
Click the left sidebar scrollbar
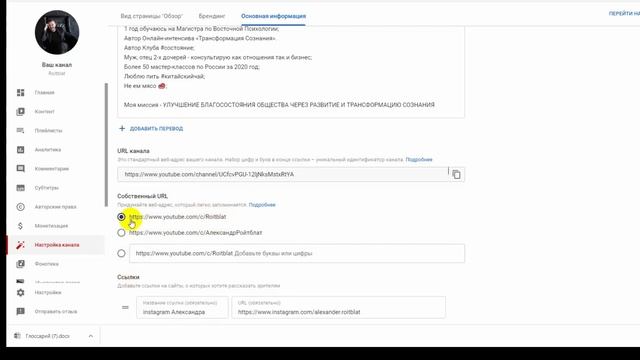106,145
